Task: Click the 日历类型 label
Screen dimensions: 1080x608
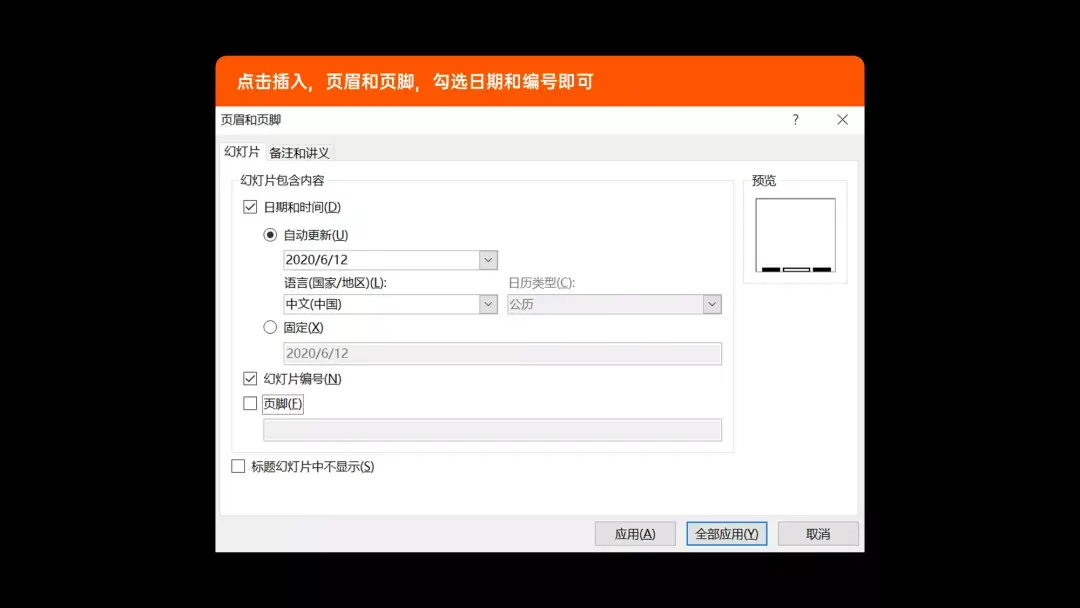Action: pyautogui.click(x=541, y=283)
